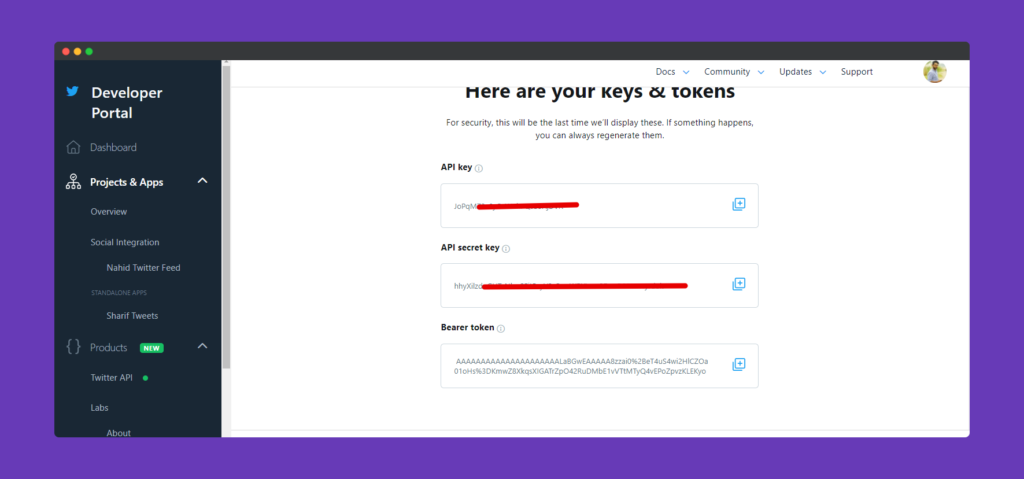Open the API secret key info tooltip
The width and height of the screenshot is (1024, 479).
[506, 248]
